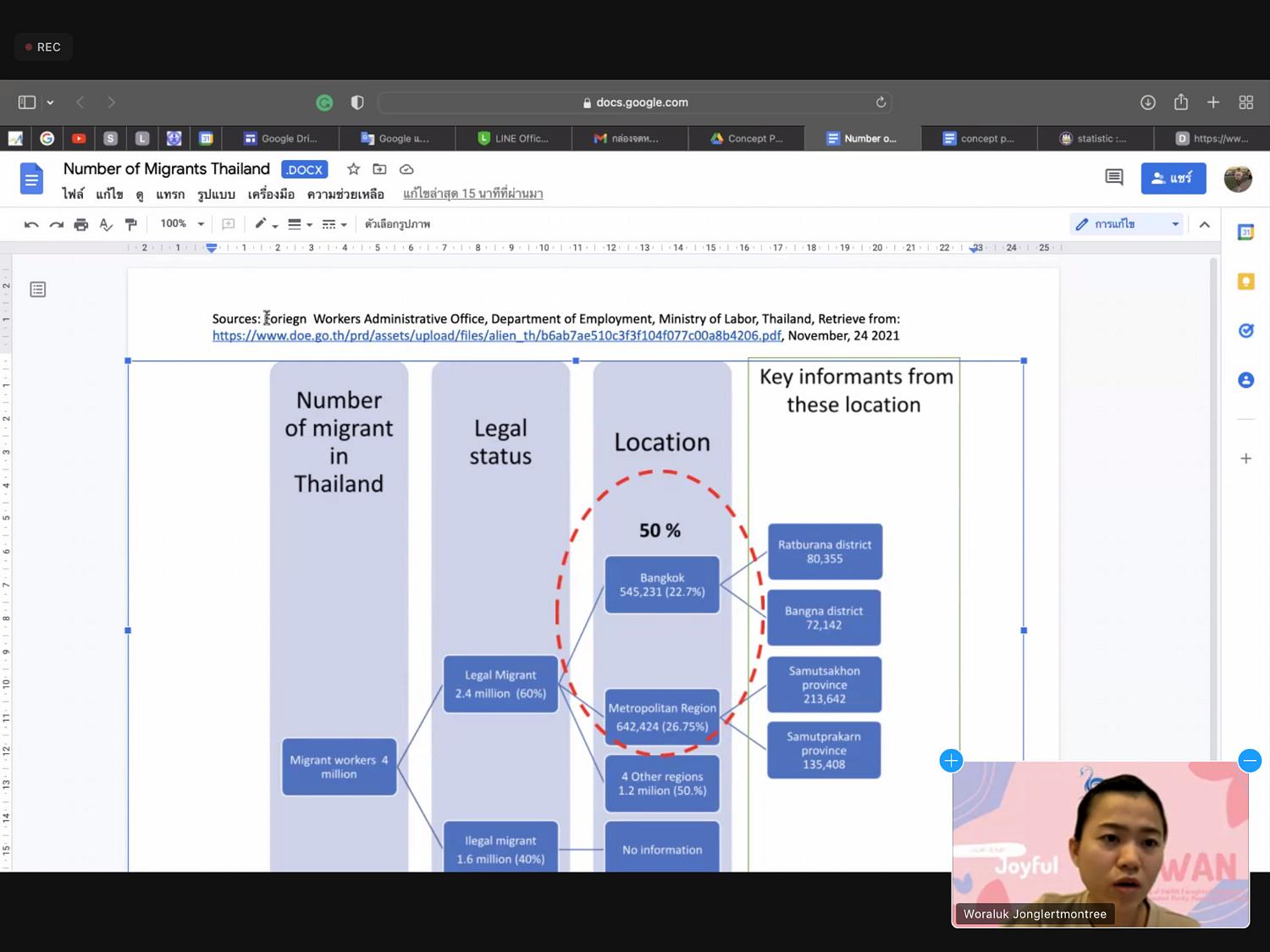
Task: Click the spell check icon
Action: tap(106, 224)
